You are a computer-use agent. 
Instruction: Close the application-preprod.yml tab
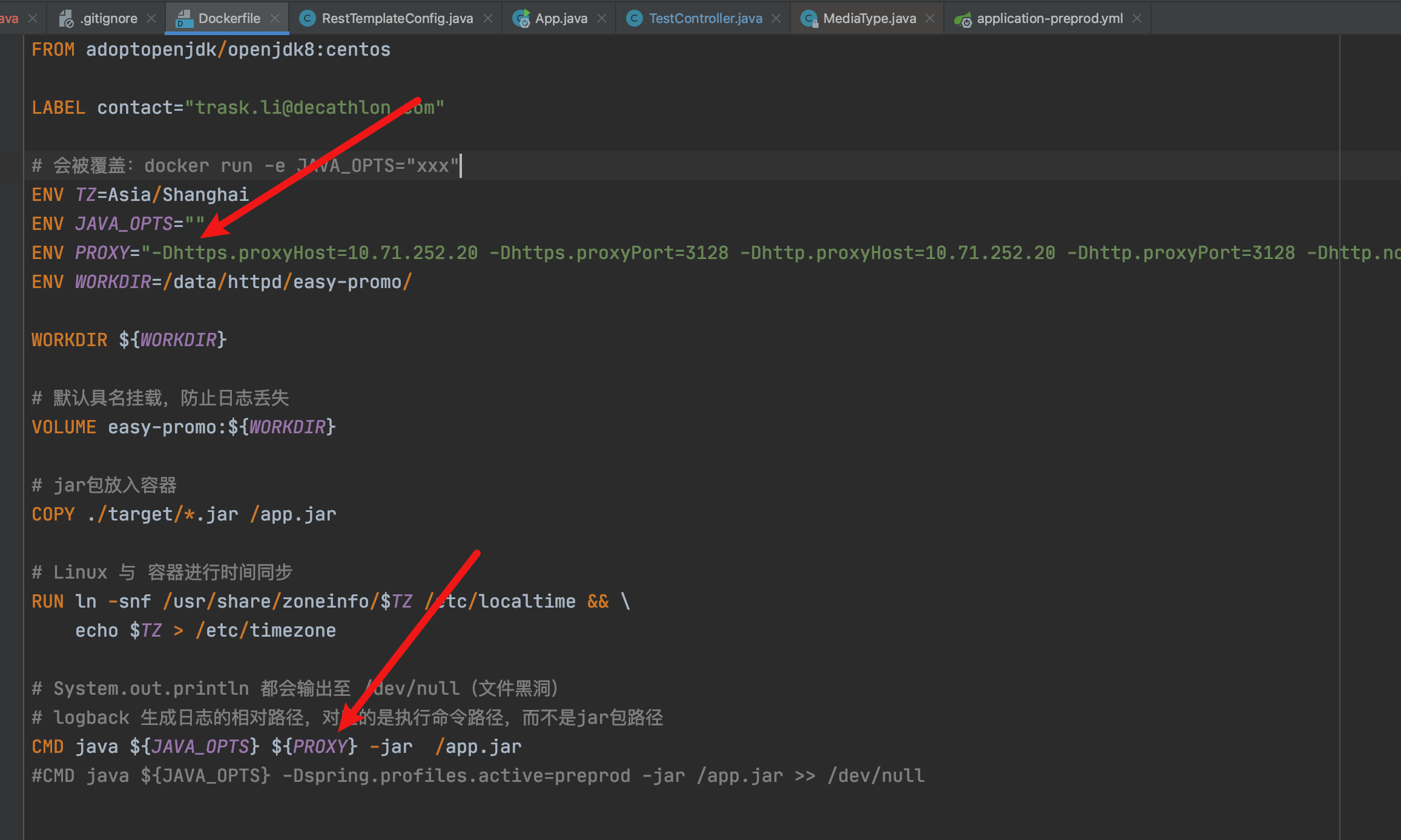point(1137,19)
